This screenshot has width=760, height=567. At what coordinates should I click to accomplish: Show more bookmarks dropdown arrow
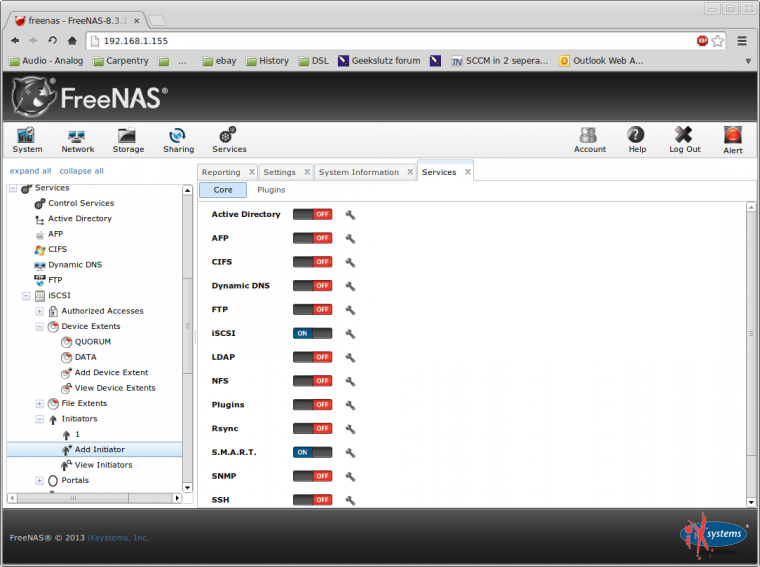748,61
